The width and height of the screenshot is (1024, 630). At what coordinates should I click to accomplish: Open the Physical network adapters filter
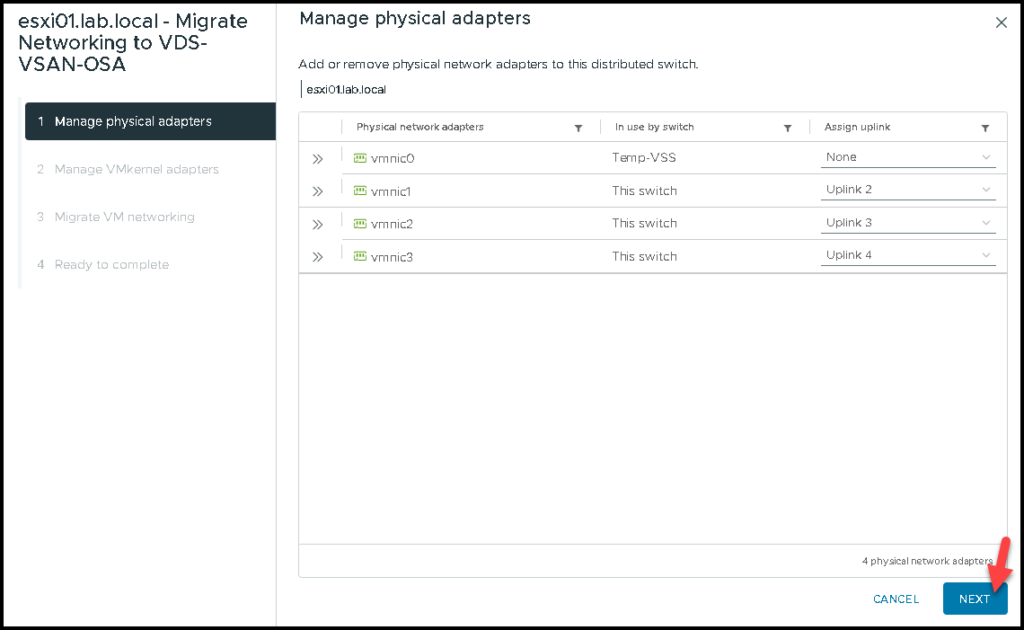[578, 127]
